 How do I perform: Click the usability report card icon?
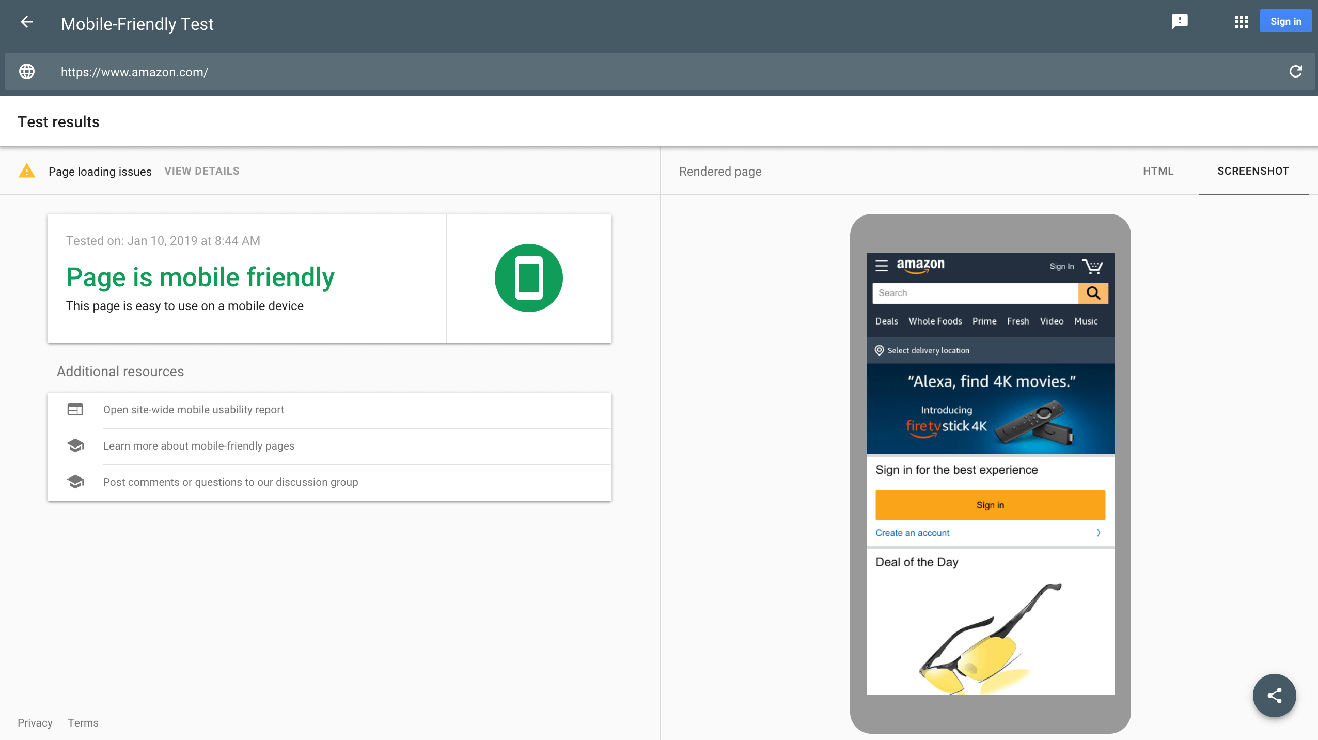tap(75, 410)
